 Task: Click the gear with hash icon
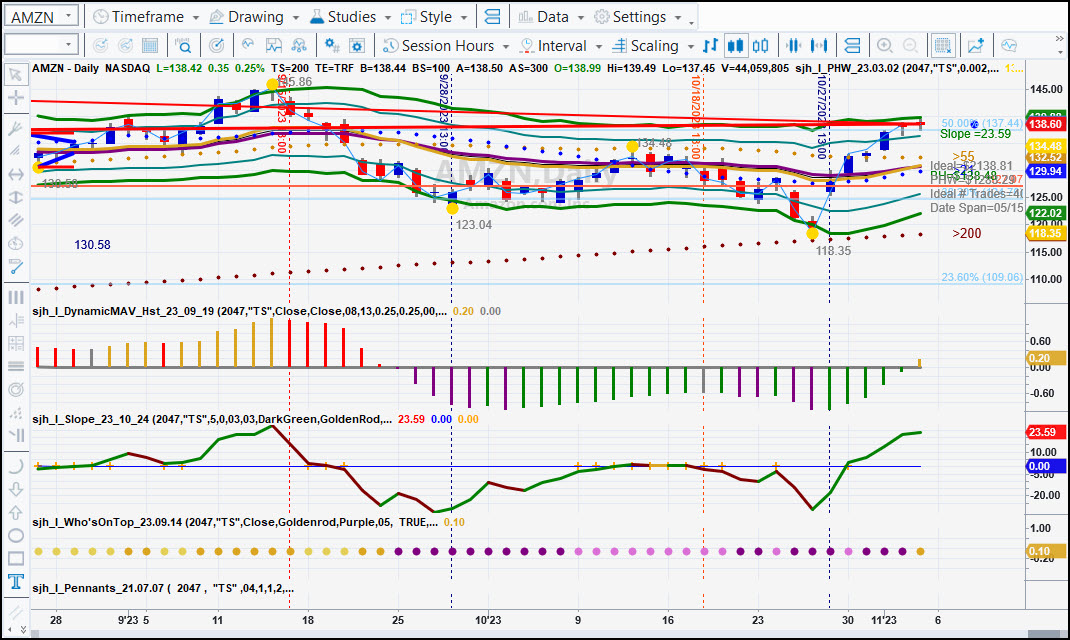pyautogui.click(x=332, y=46)
